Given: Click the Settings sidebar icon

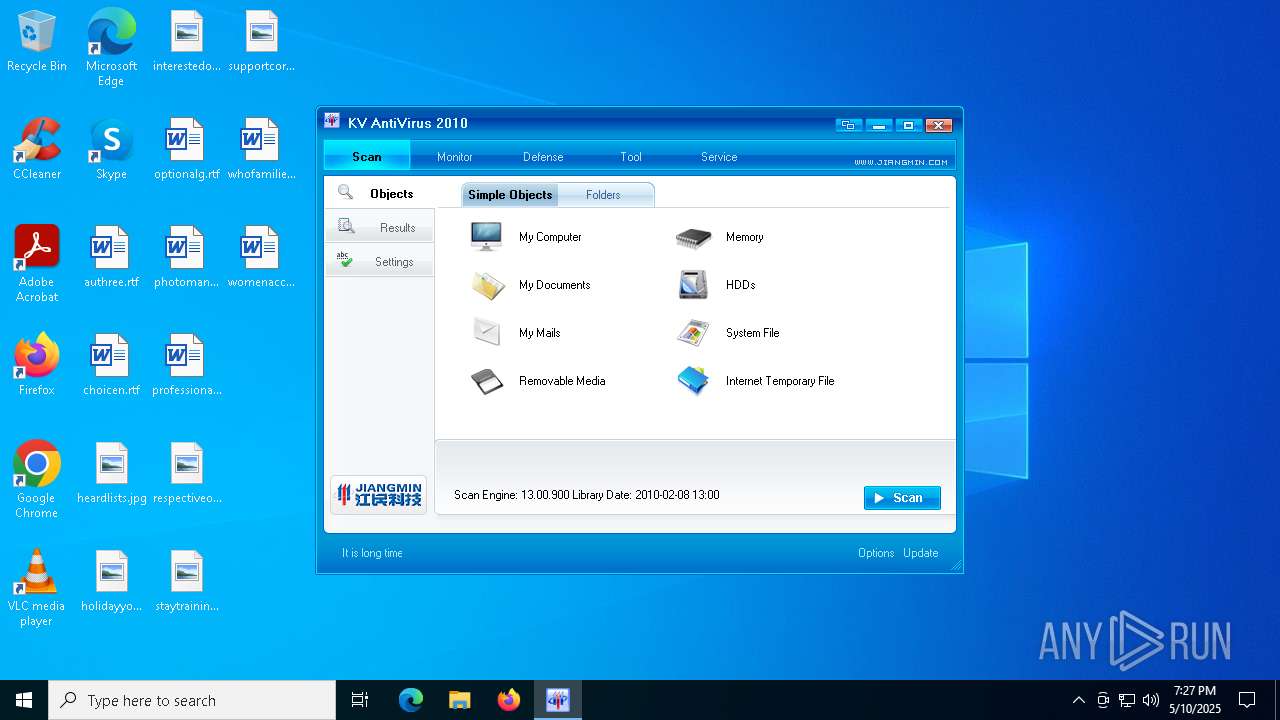Looking at the screenshot, I should coord(345,260).
